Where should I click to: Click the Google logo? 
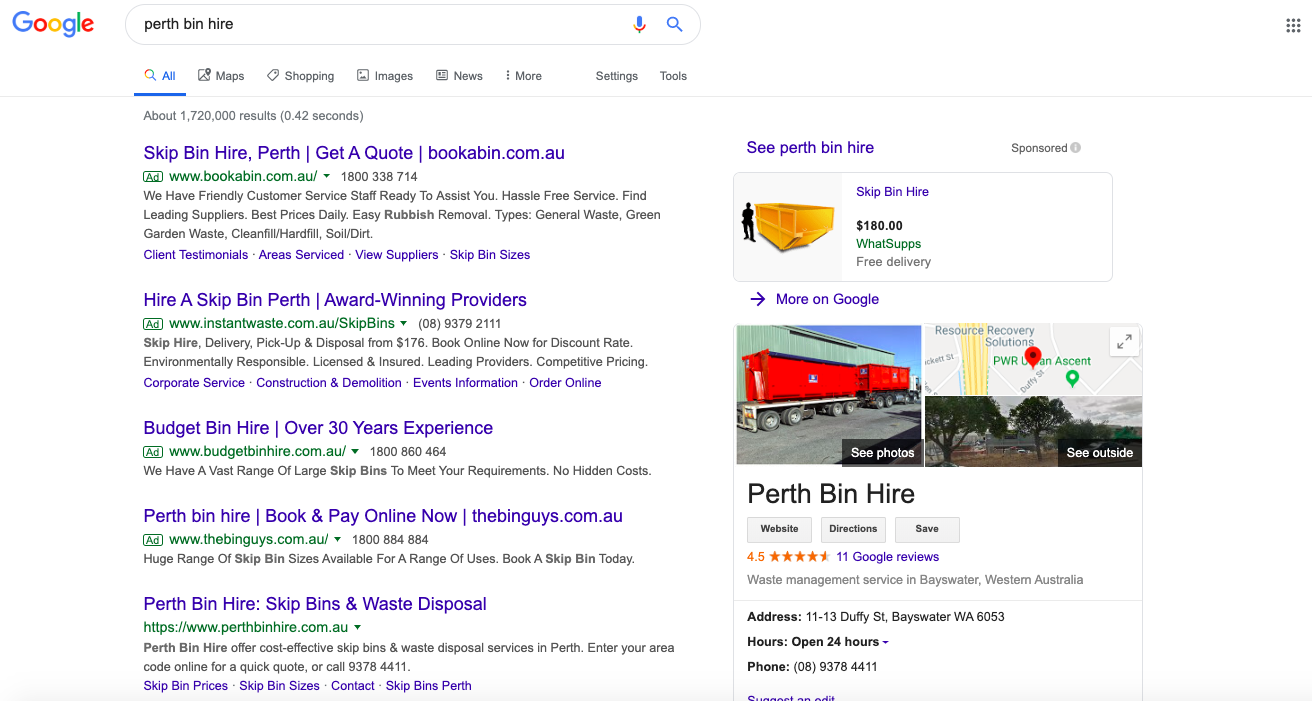click(x=52, y=25)
